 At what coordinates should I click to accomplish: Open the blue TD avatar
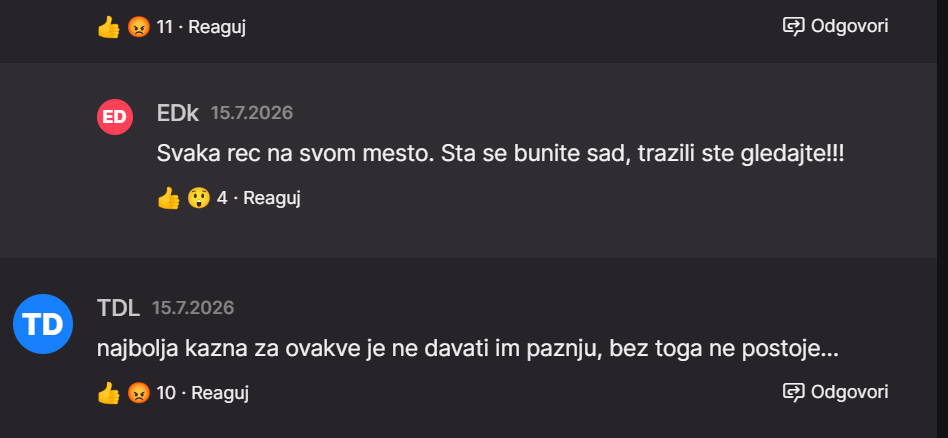43,324
